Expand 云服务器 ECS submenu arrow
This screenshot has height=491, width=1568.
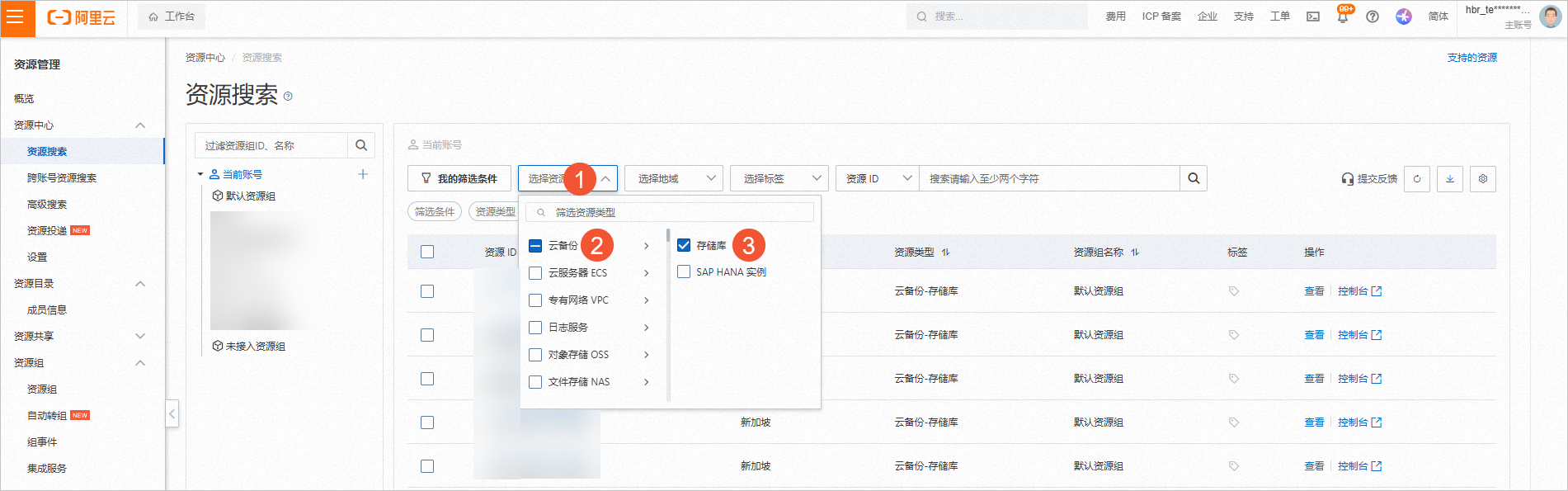(x=647, y=273)
